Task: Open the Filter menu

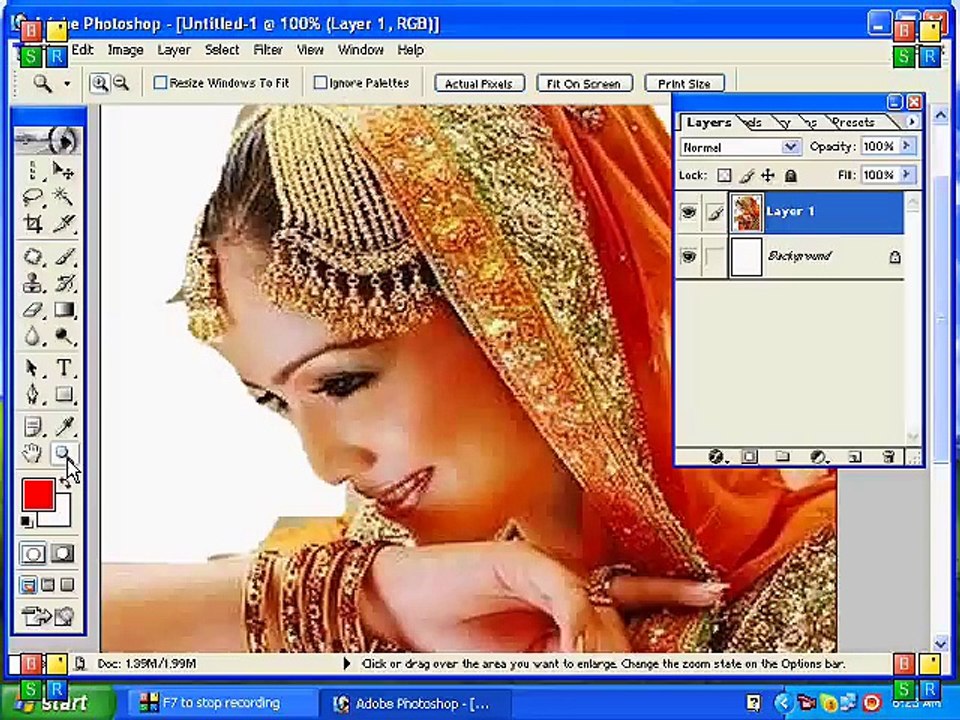Action: (x=268, y=50)
